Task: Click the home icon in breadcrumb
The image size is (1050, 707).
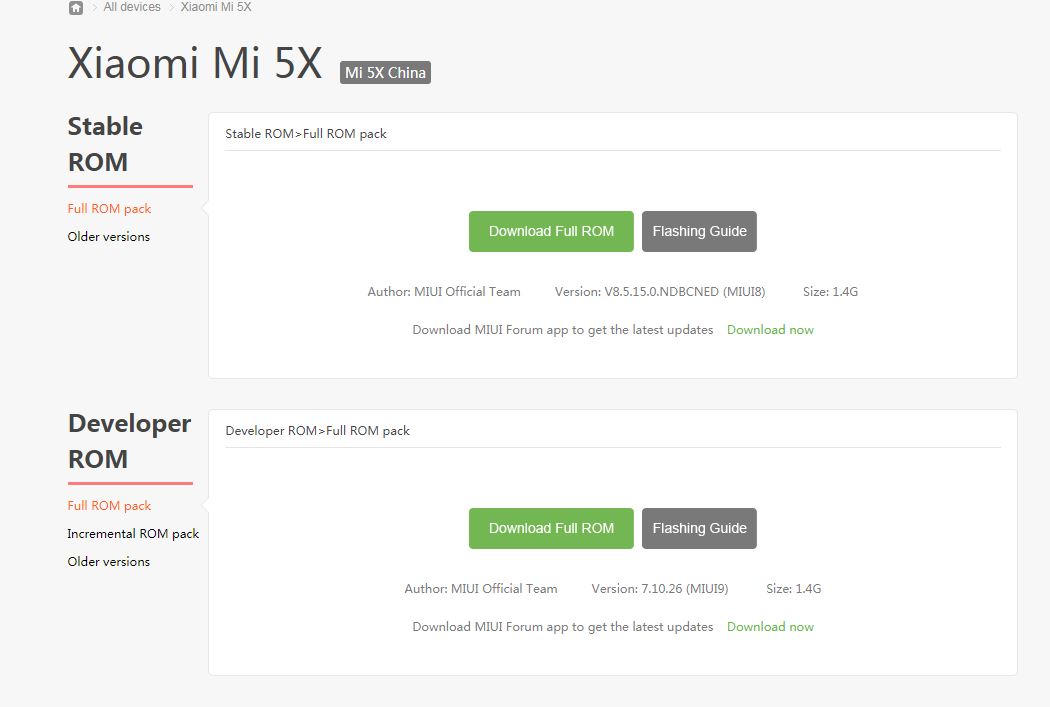Action: 76,7
